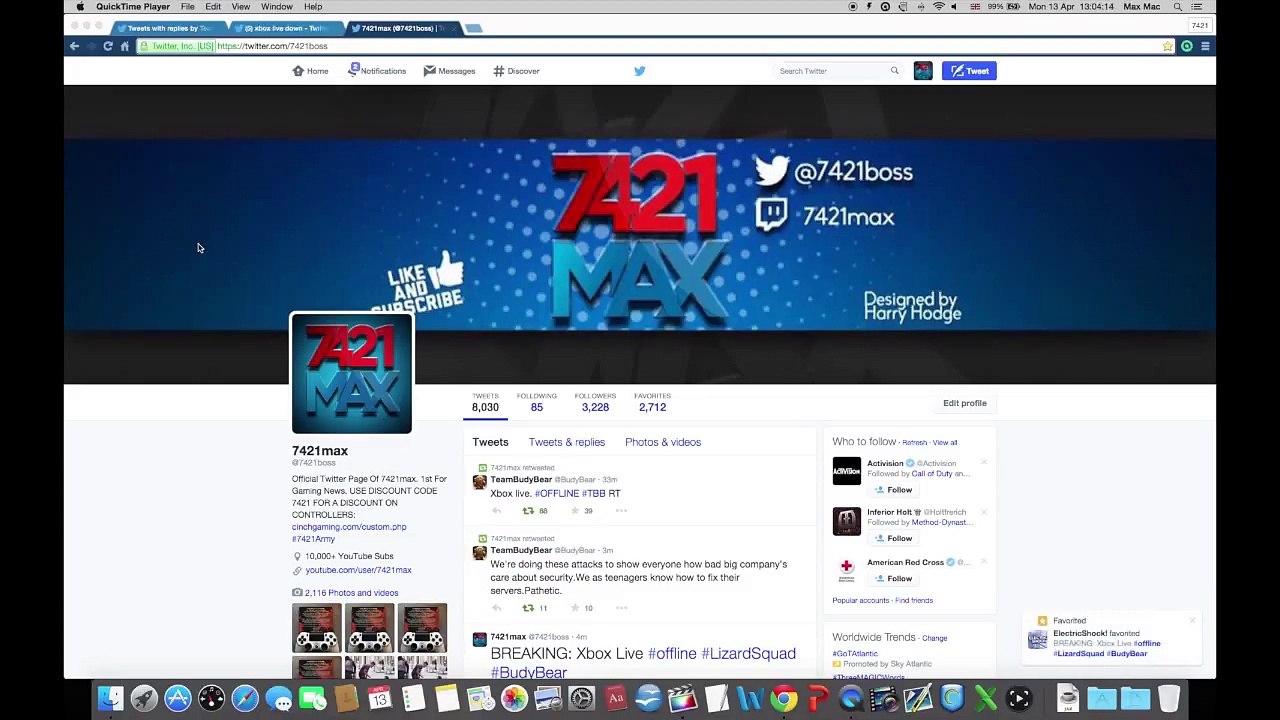Click the Spotlight search icon in menu bar
This screenshot has height=720, width=1280.
click(x=1177, y=7)
